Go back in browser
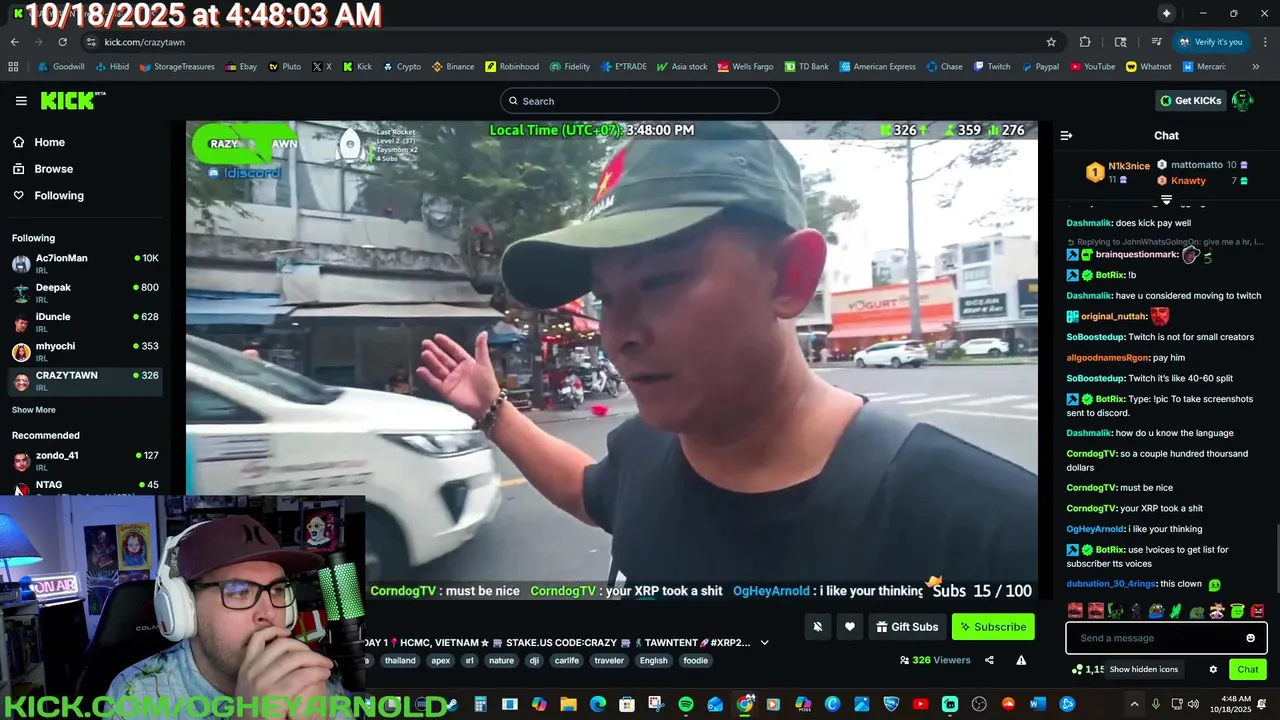The image size is (1280, 720). 14,42
